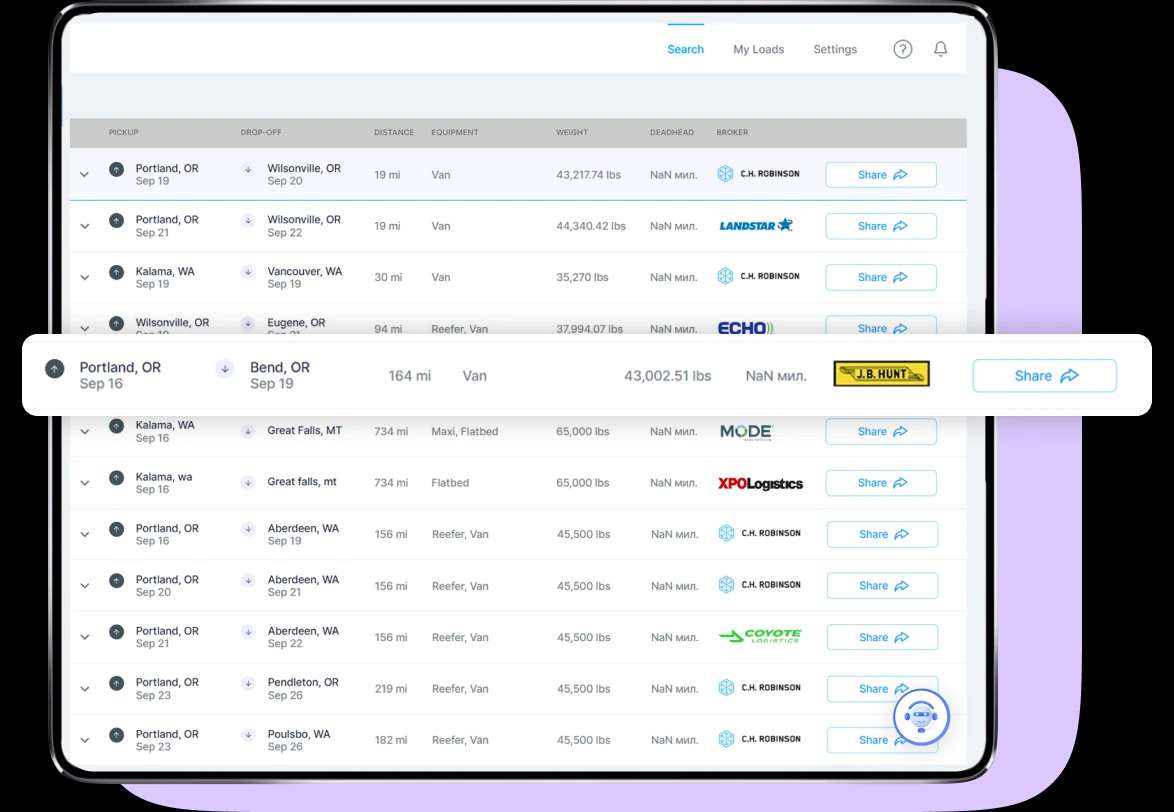Click drop-off arrow icon beside Poulsbo, WA

(x=248, y=735)
